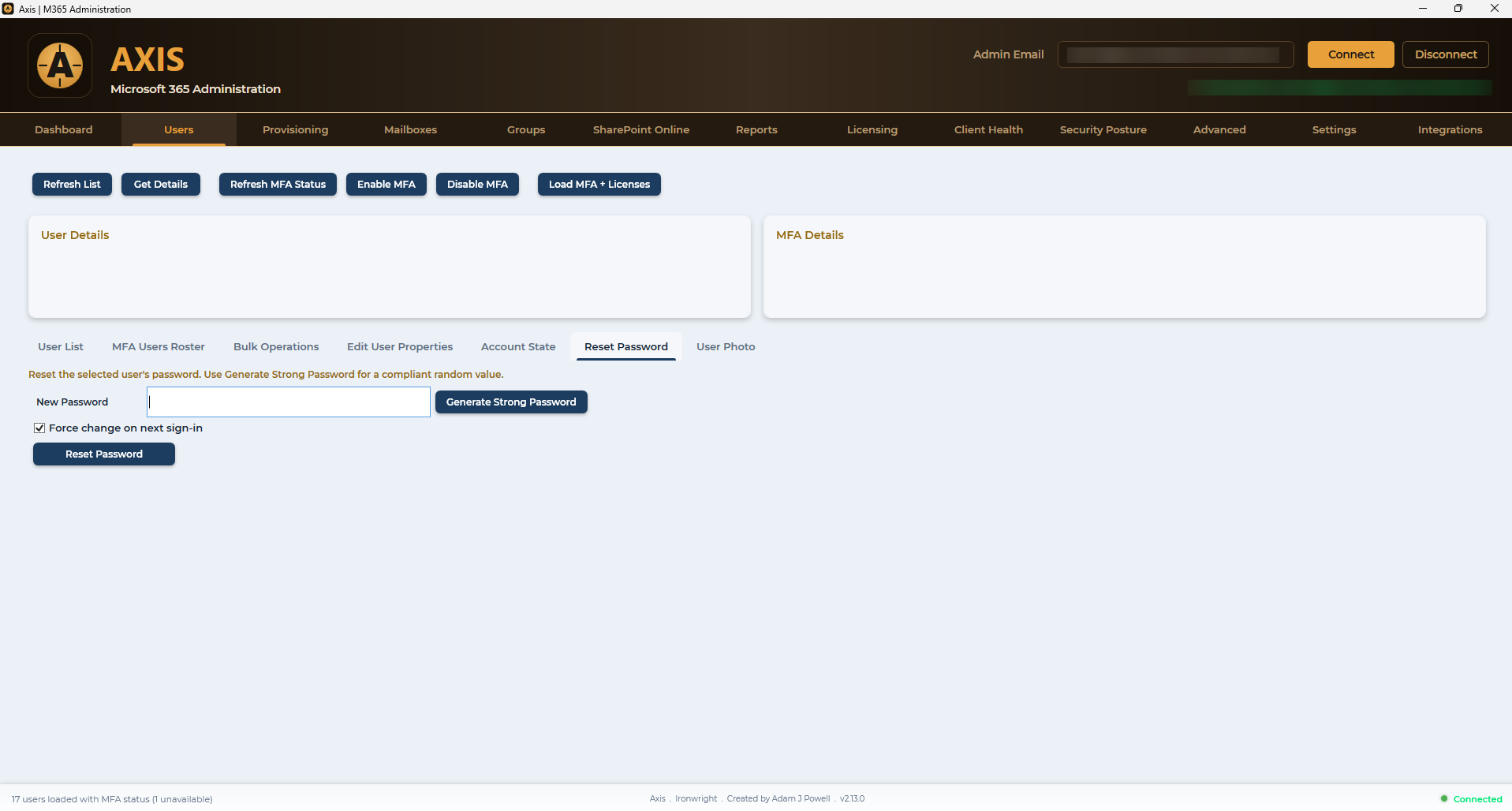Click the MFA Details panel heading
Screen dimensions: 1512x811
coord(810,235)
